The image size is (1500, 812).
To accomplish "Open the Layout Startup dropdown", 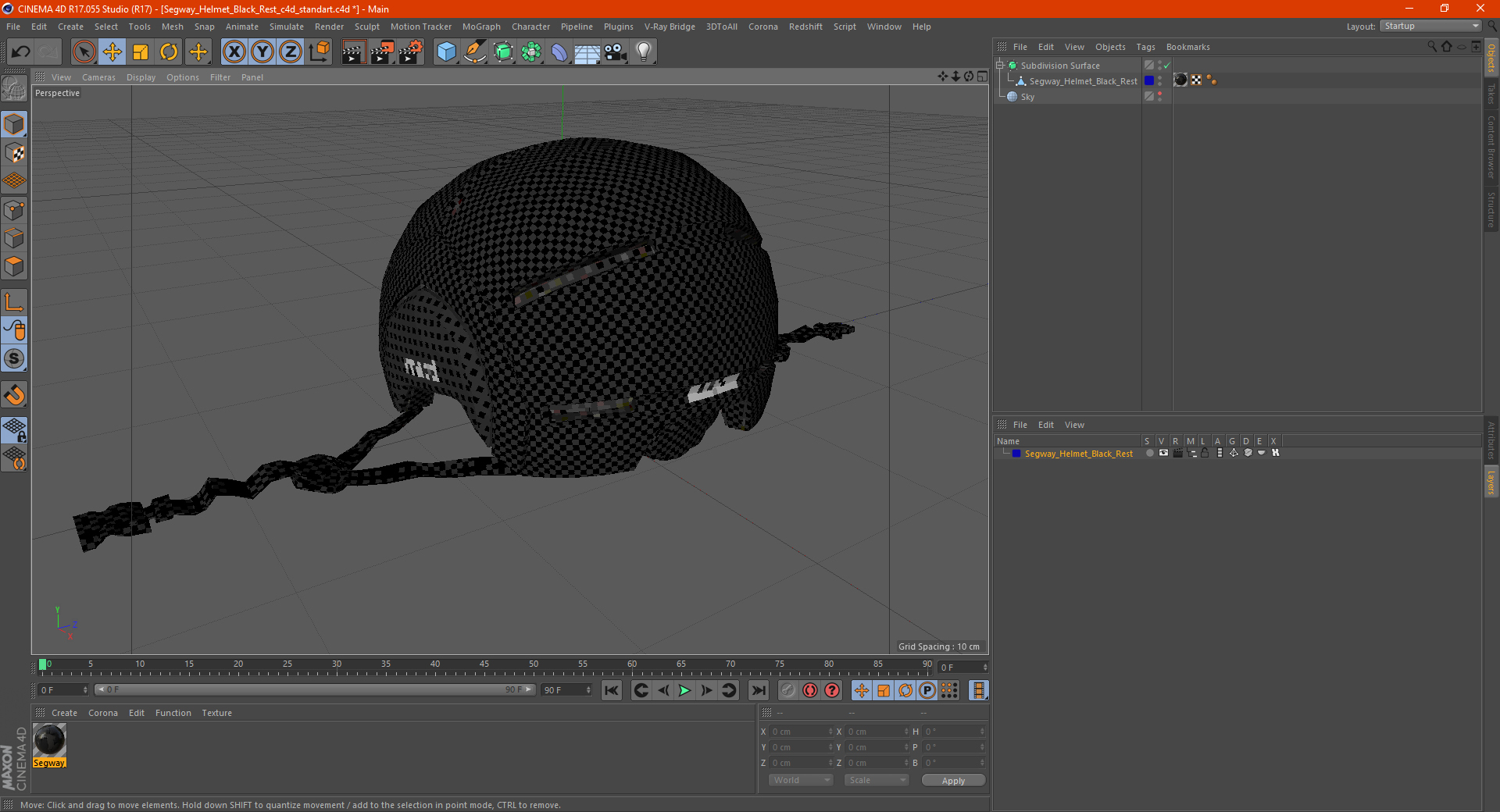I will [1431, 26].
